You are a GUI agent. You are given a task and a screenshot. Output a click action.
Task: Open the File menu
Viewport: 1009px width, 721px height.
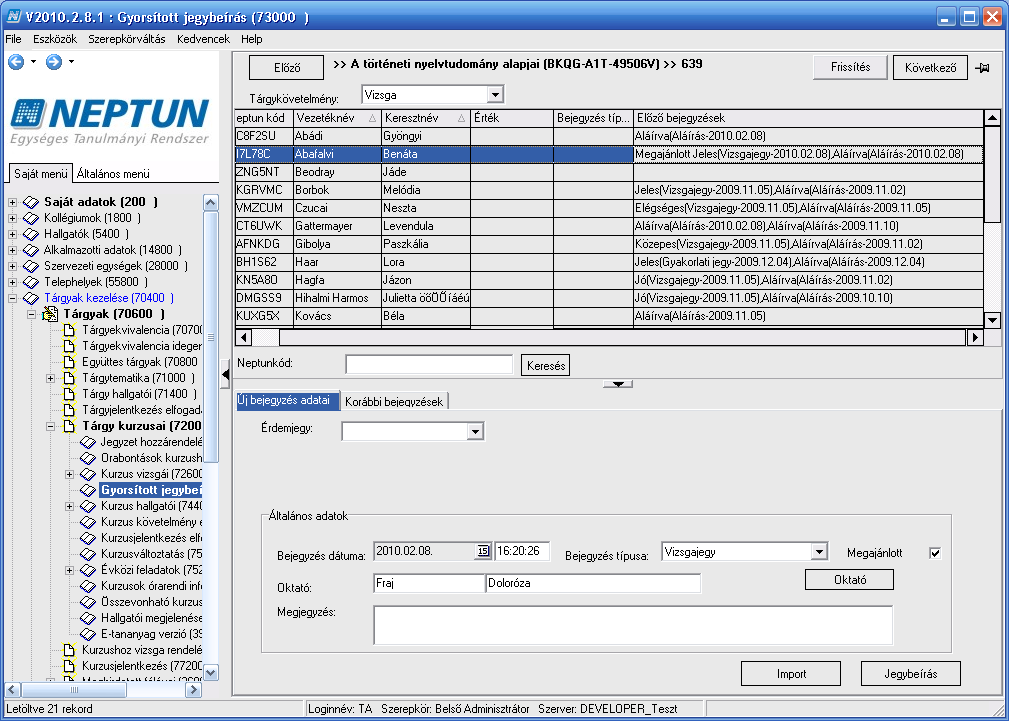[14, 39]
